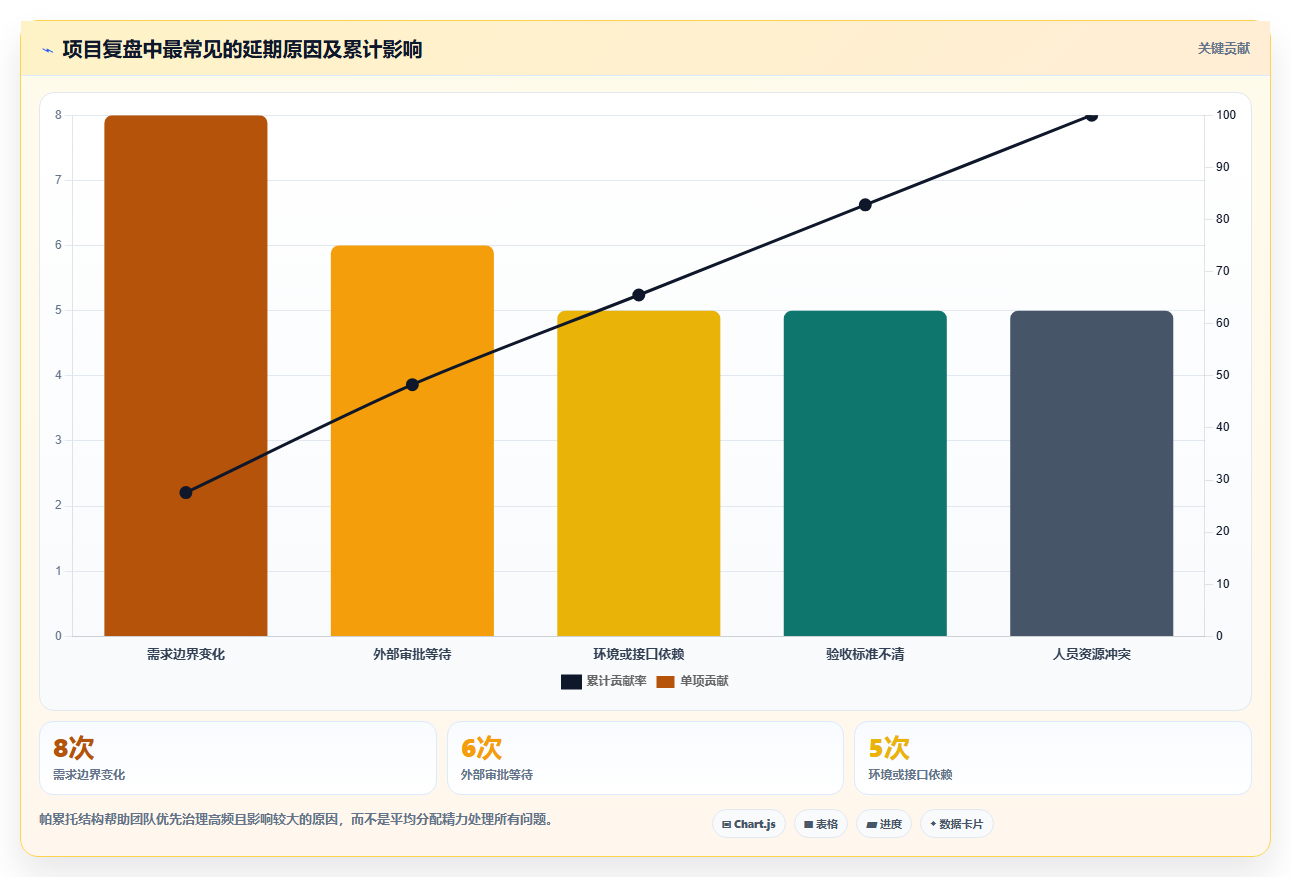Image resolution: width=1291 pixels, height=877 pixels.
Task: Click the line point on 验收标准不清 bar
Action: click(x=865, y=205)
